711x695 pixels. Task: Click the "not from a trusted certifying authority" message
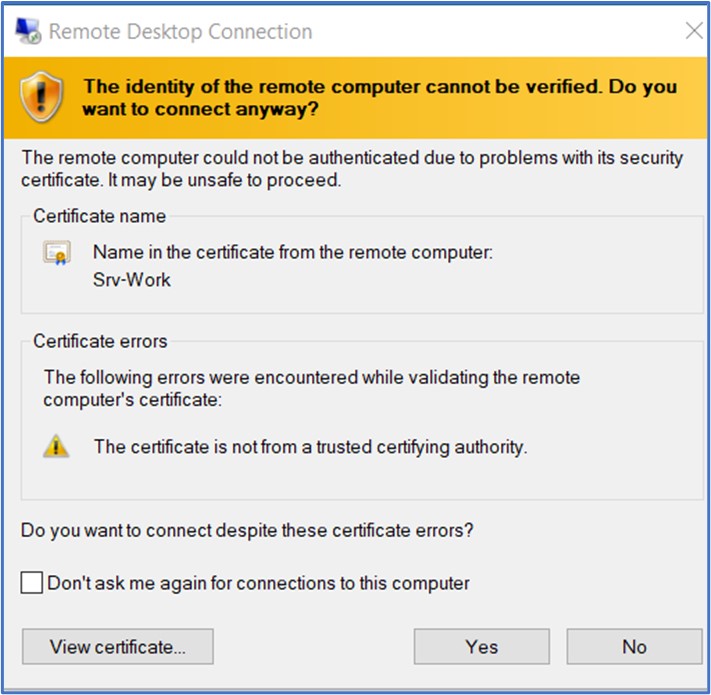click(310, 447)
